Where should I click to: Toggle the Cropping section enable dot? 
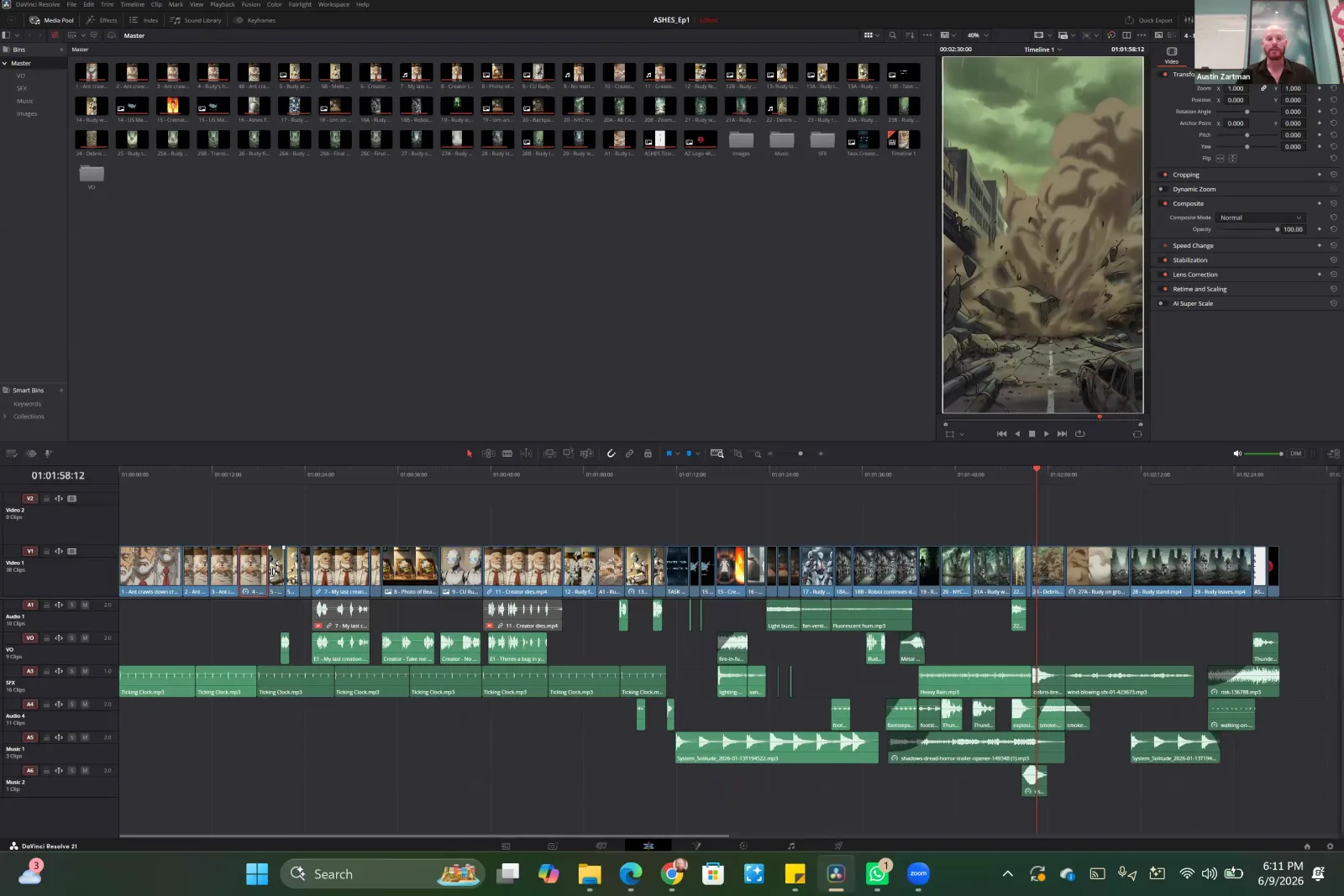pyautogui.click(x=1165, y=175)
